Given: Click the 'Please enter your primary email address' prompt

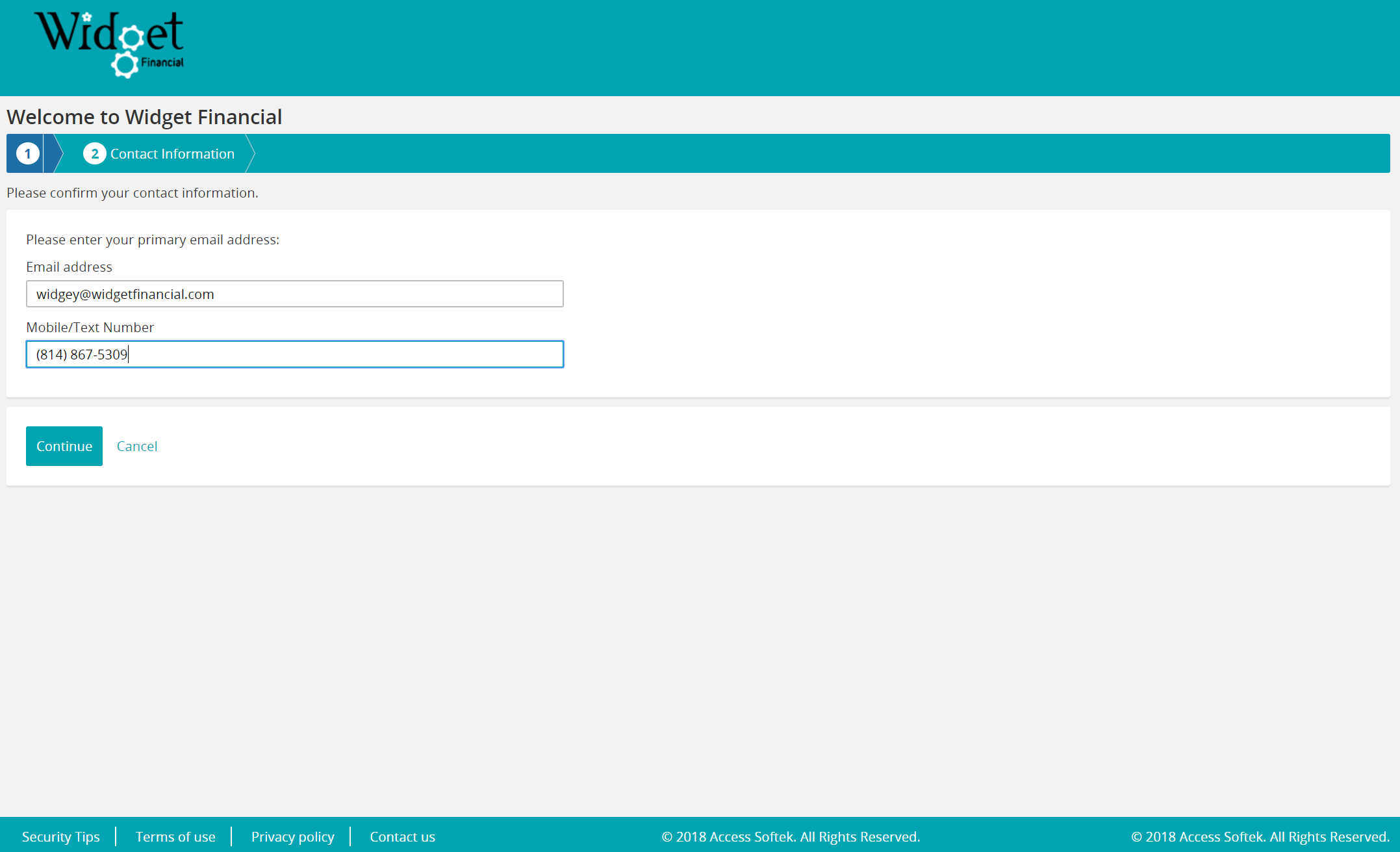Looking at the screenshot, I should 153,240.
